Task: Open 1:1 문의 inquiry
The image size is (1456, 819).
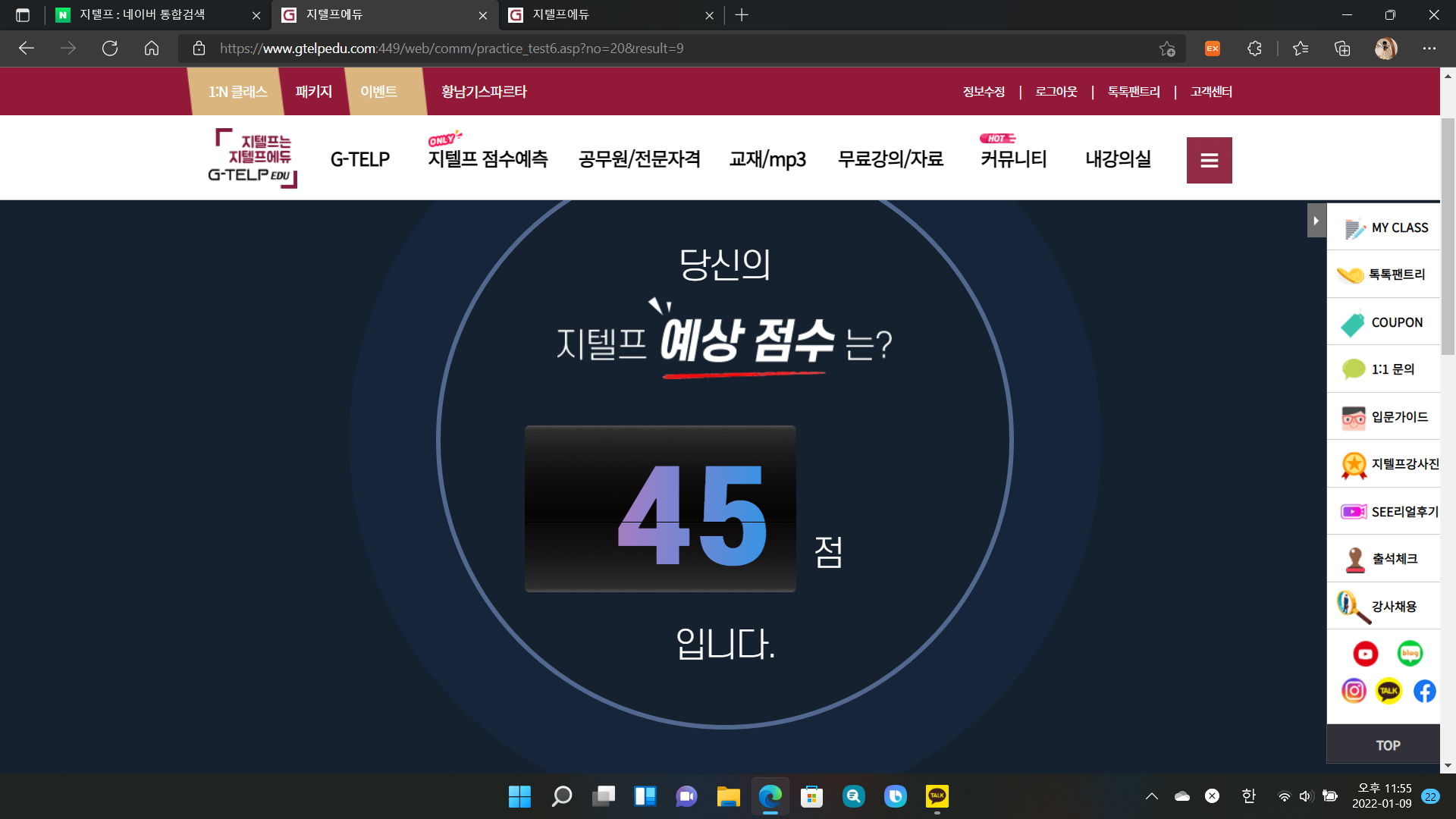Action: 1384,369
